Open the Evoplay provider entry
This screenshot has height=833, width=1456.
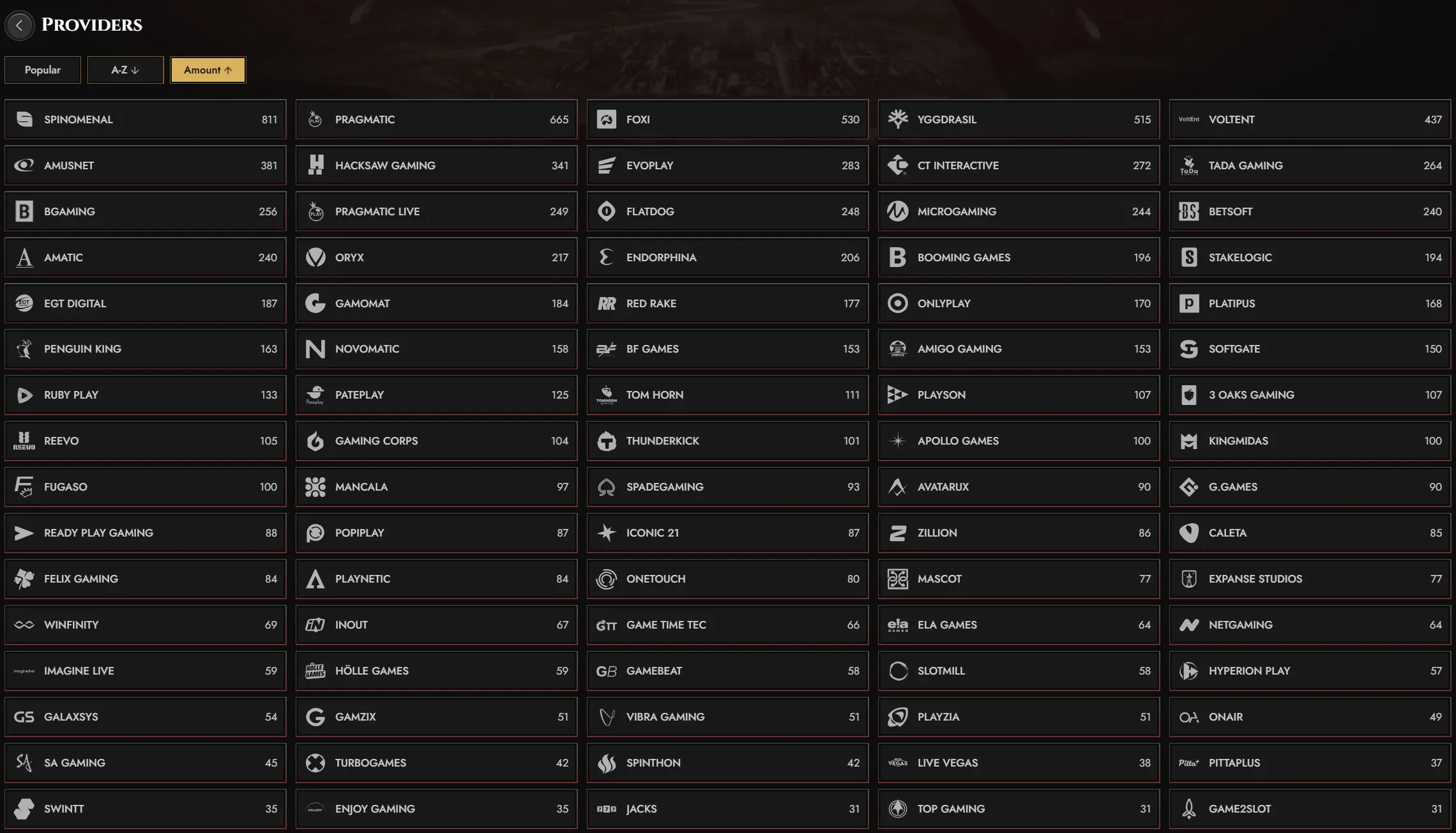pyautogui.click(x=728, y=165)
